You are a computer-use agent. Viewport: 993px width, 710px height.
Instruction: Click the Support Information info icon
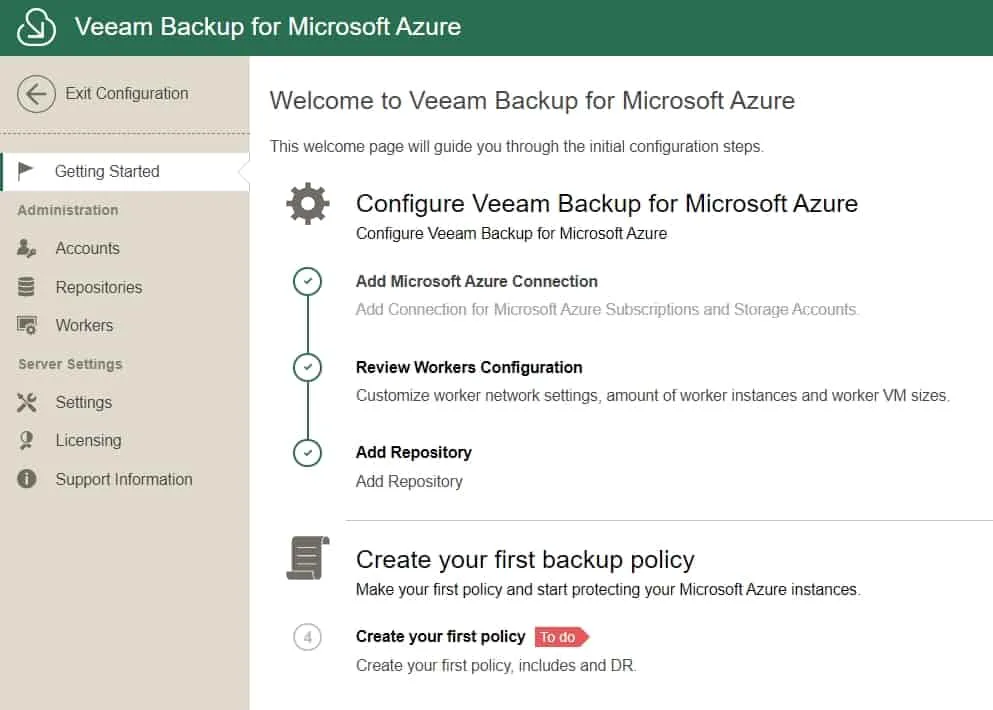pyautogui.click(x=27, y=479)
